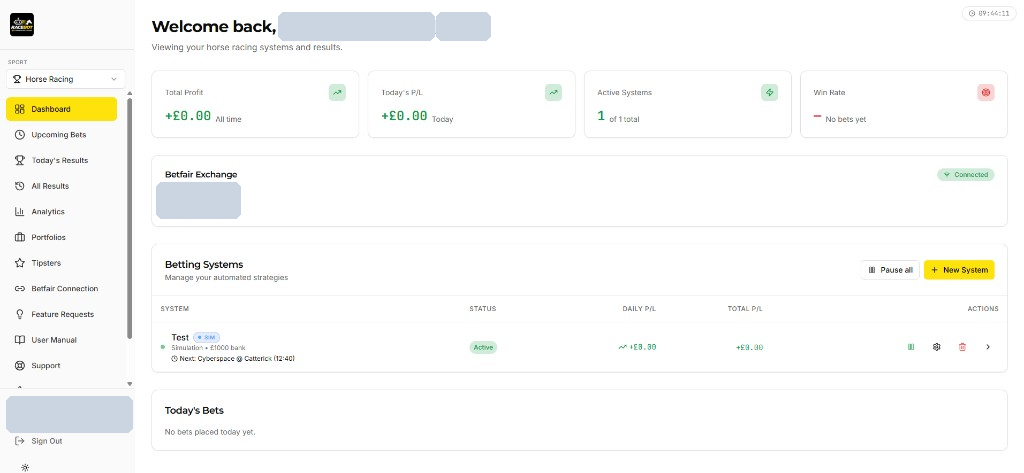Open Today's Results menu item

tap(61, 160)
